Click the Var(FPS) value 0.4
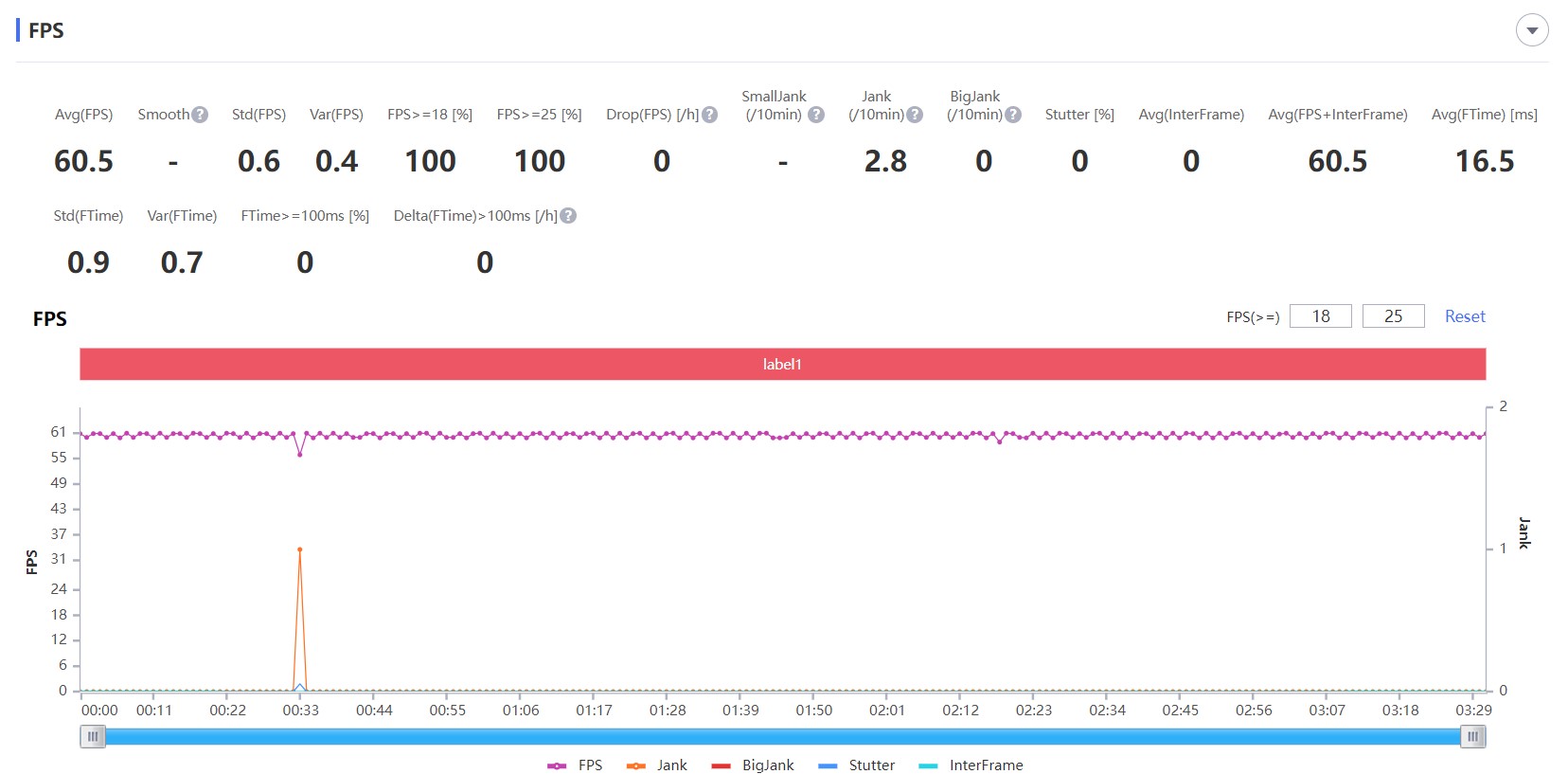The width and height of the screenshot is (1568, 774). tap(336, 161)
